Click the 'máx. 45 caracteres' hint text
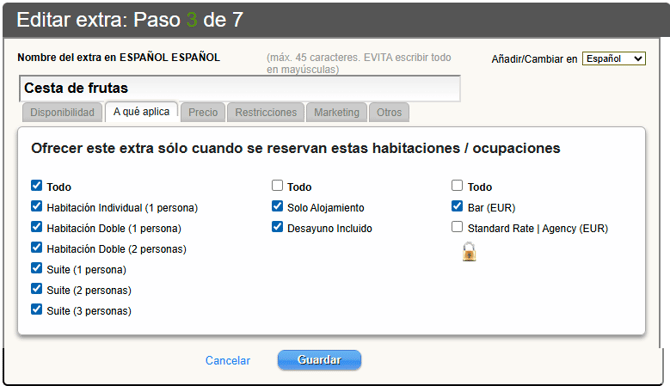This screenshot has width=670, height=386. (x=359, y=63)
